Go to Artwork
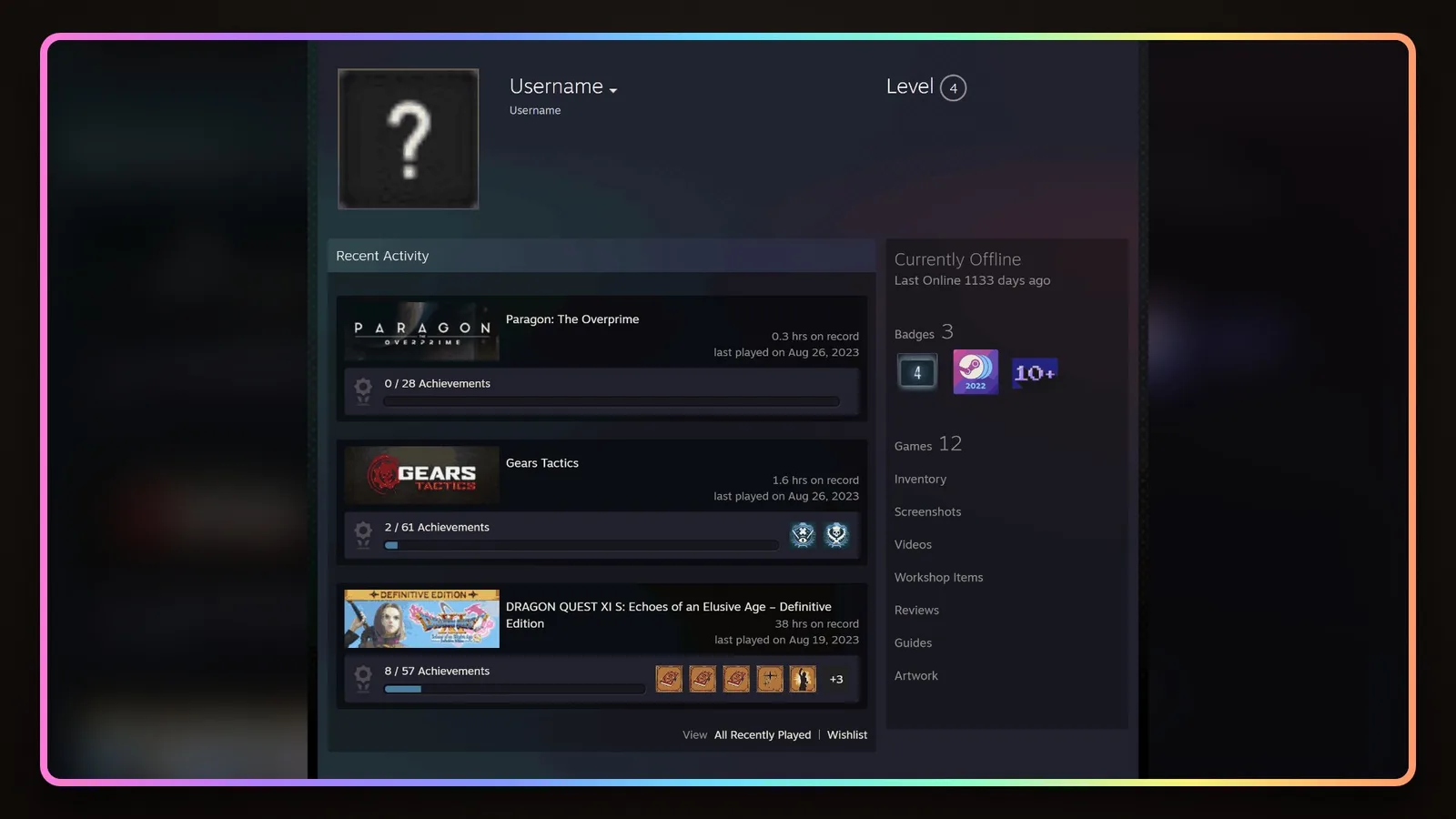This screenshot has width=1456, height=819. pos(915,676)
